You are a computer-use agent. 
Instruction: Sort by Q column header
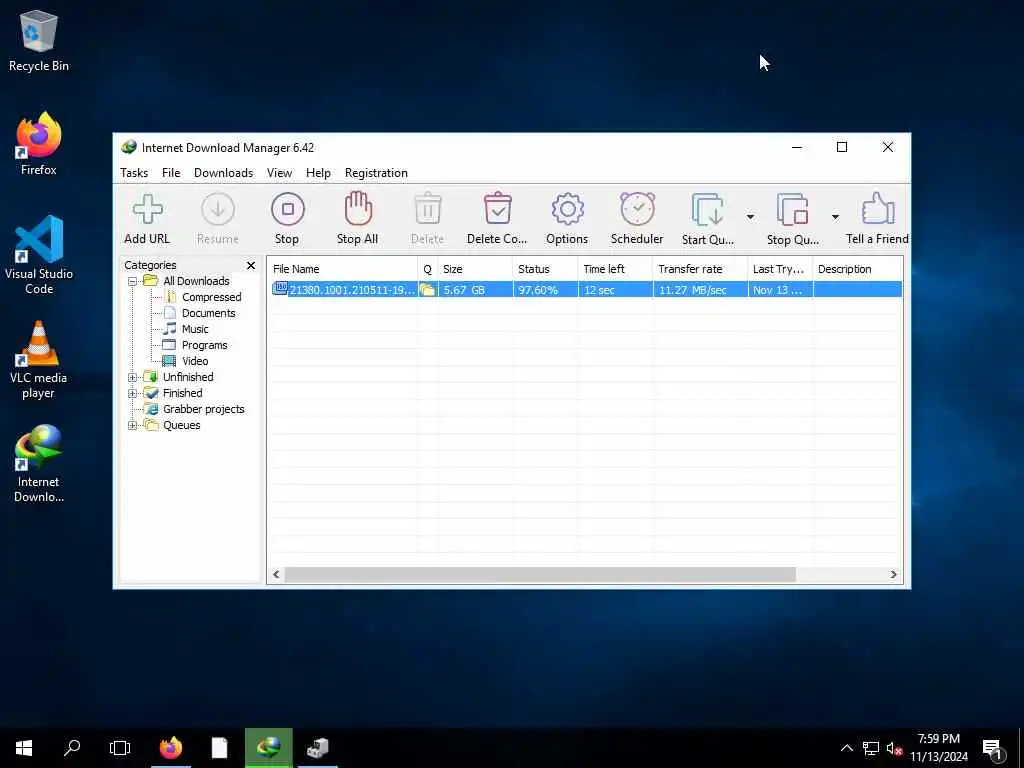coord(428,269)
